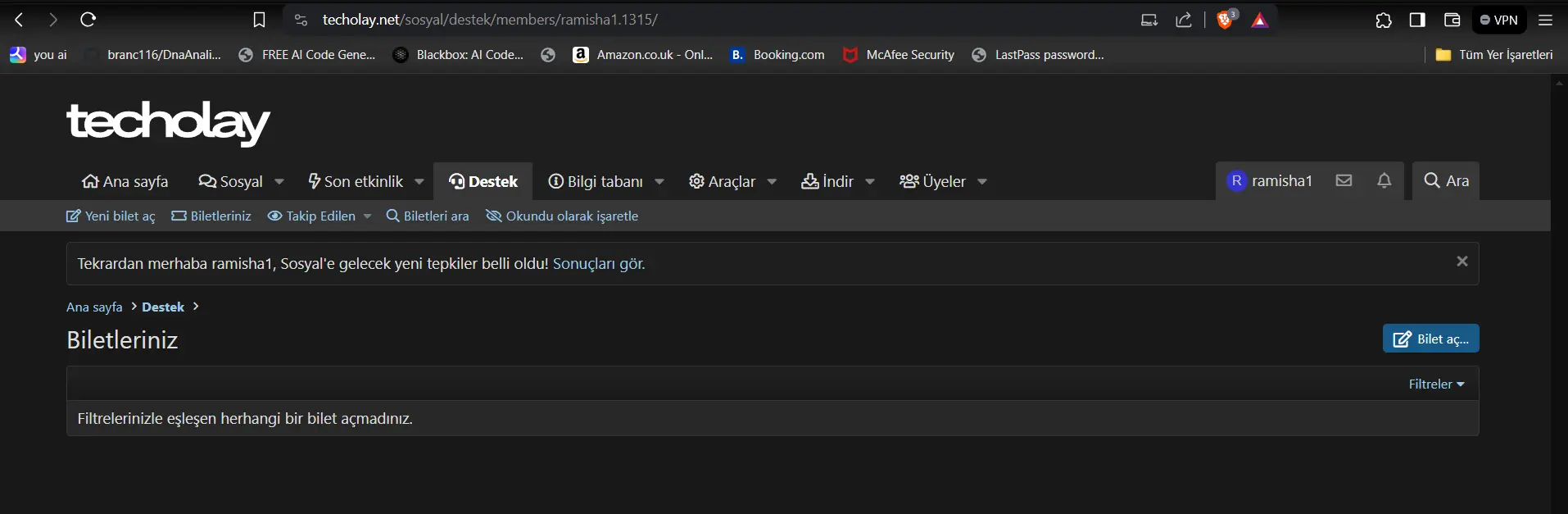
Task: Click the Bilet aç... button
Action: point(1431,339)
